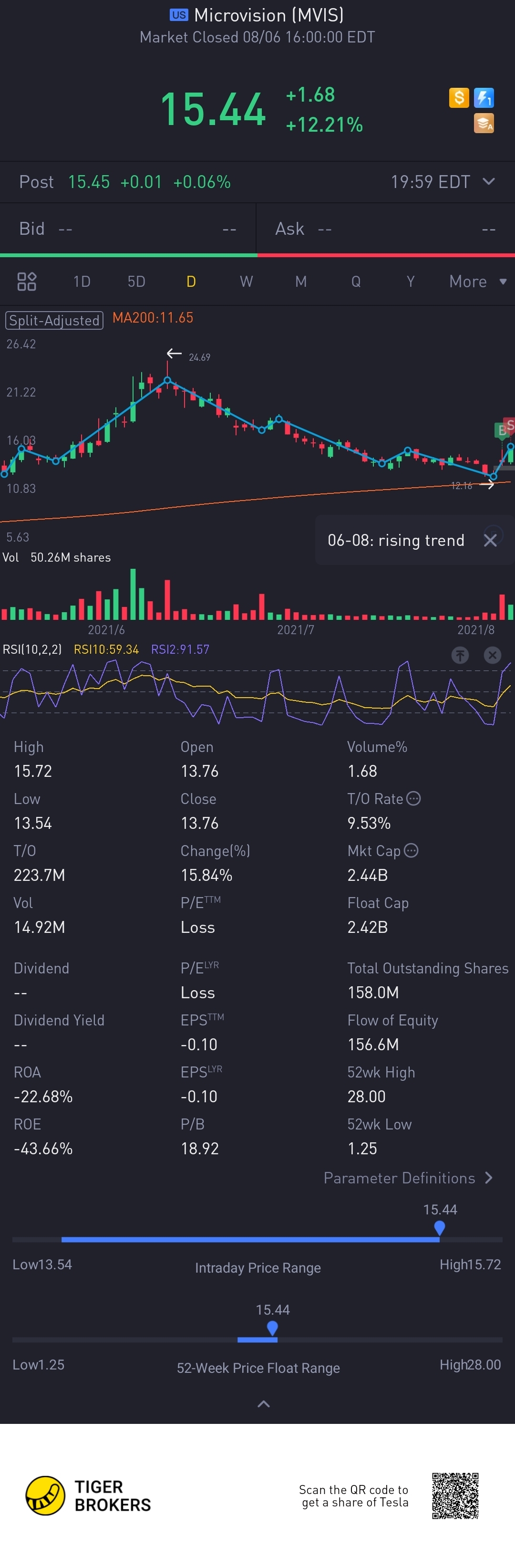This screenshot has width=515, height=1568.
Task: Open the chart layout grid icon
Action: 27,281
